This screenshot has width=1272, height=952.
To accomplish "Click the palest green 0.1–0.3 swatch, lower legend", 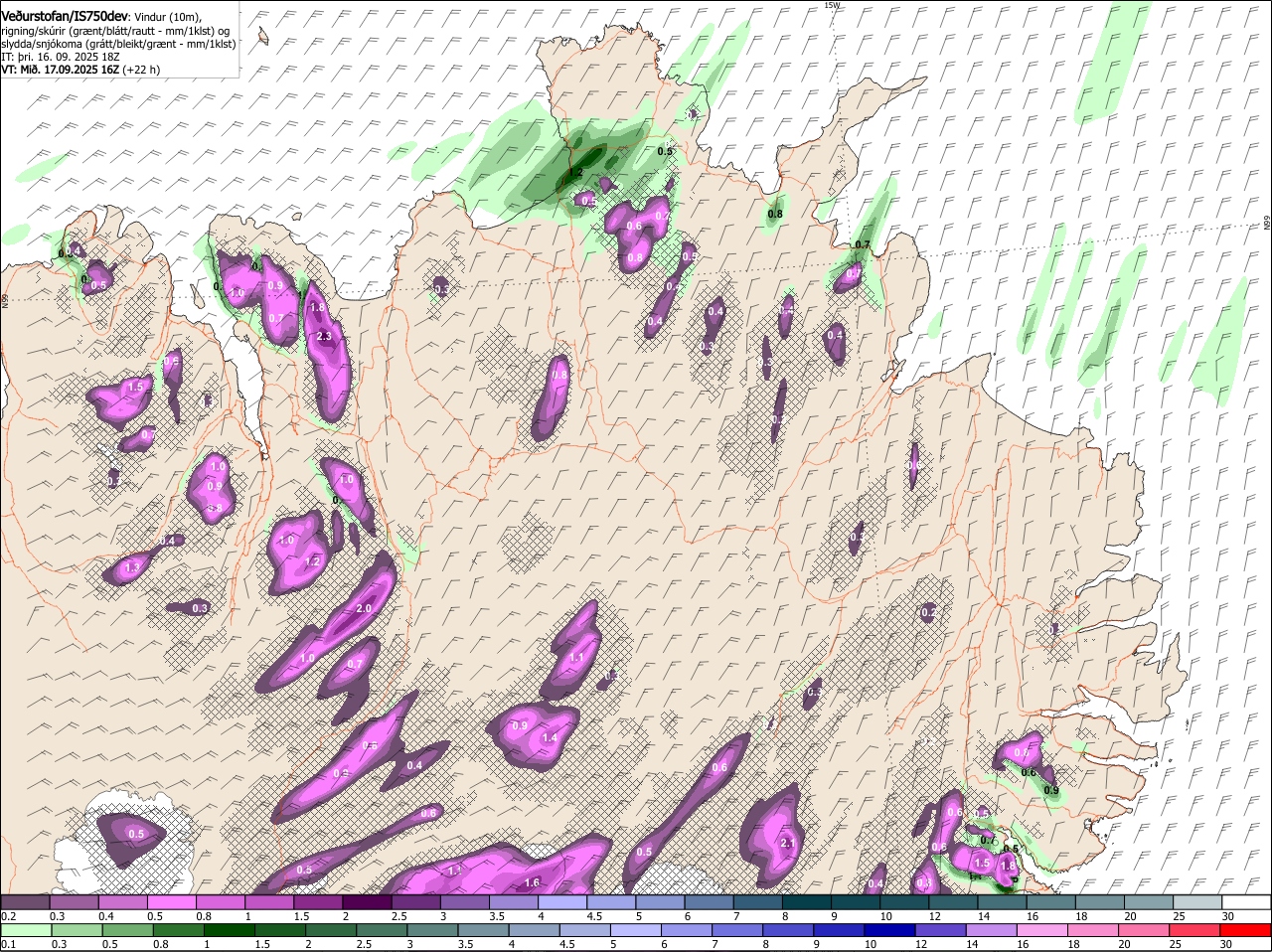I will point(28,930).
